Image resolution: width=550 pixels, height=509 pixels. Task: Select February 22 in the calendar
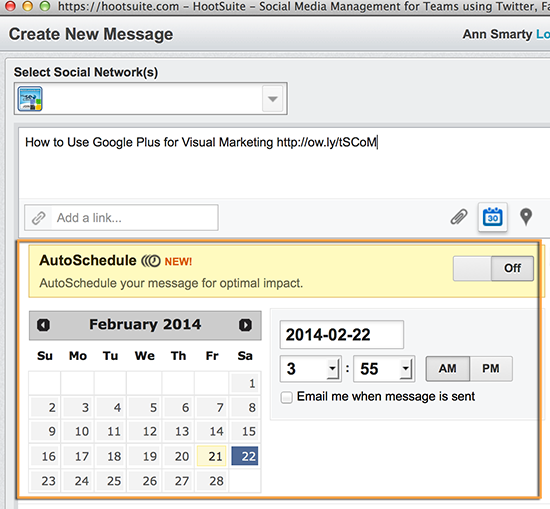[245, 456]
